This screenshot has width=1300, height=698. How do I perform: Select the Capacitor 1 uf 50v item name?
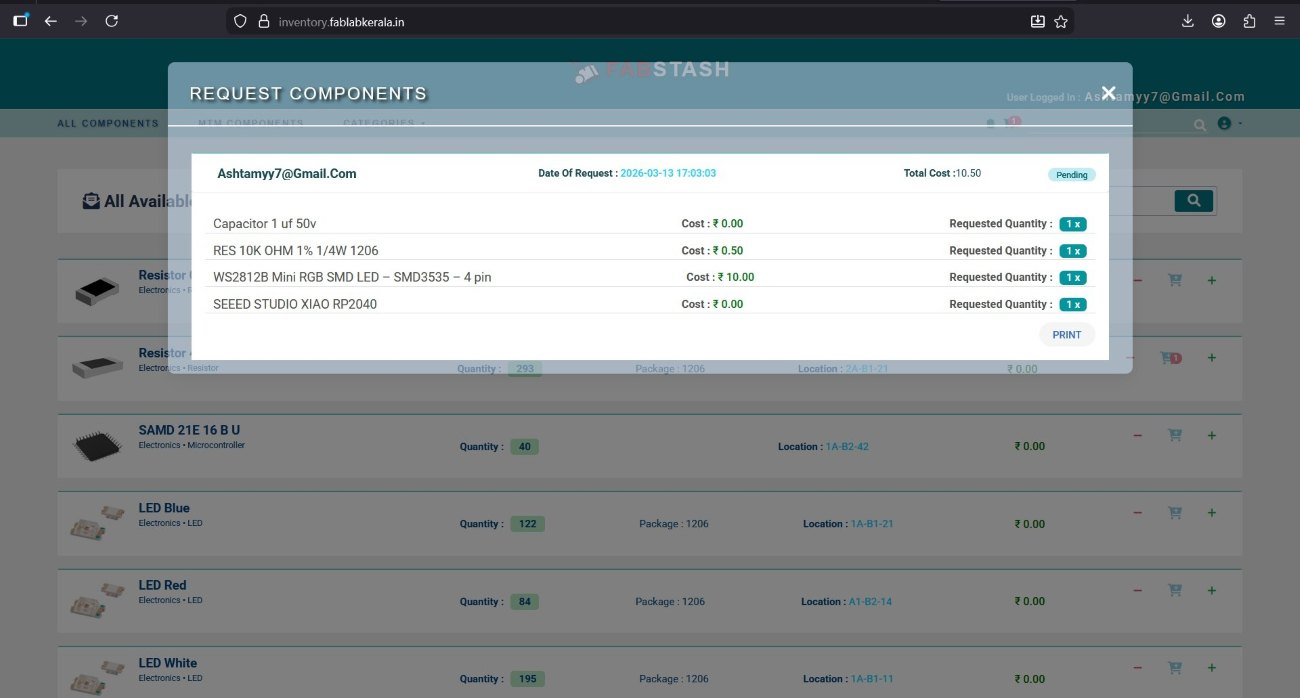[x=265, y=224]
